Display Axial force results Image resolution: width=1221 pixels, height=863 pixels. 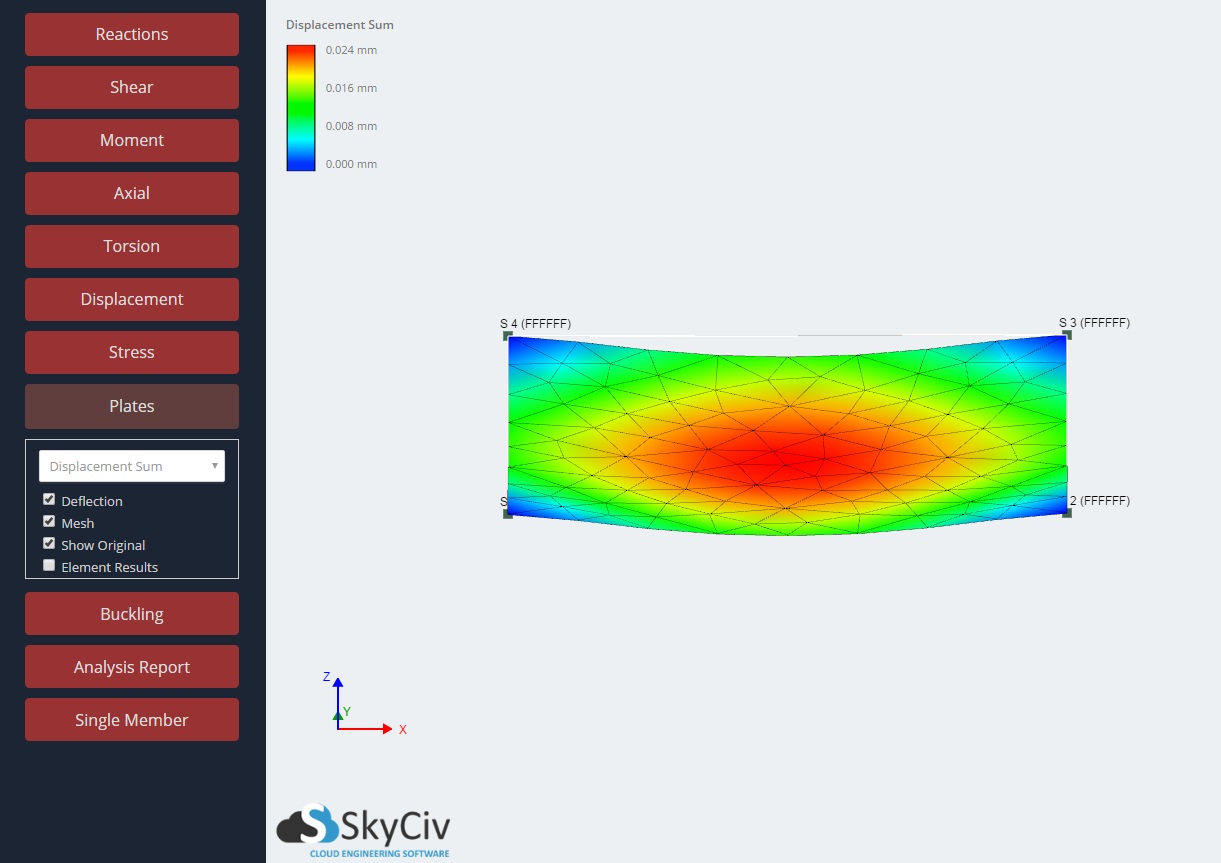point(132,193)
